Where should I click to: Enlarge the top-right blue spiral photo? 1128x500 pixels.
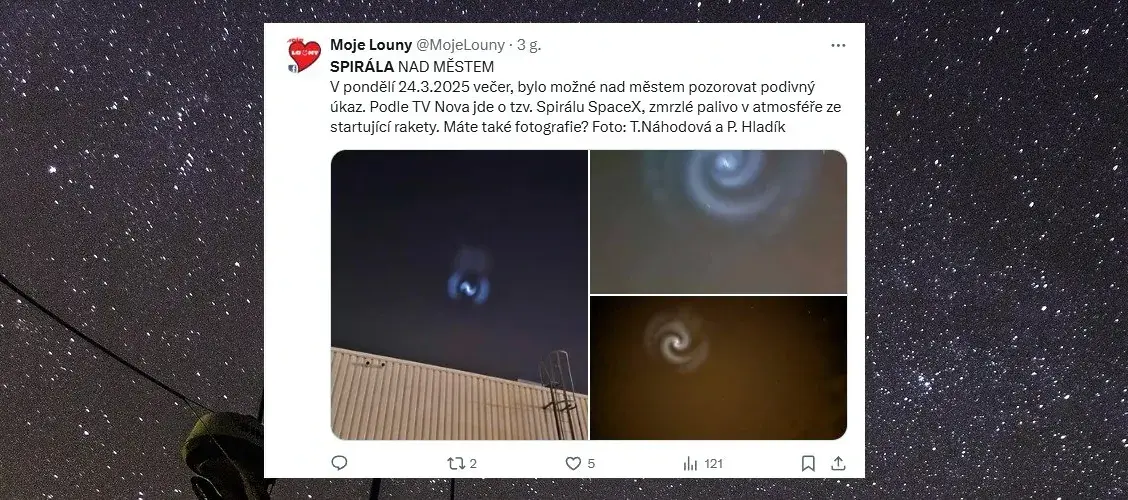point(719,222)
